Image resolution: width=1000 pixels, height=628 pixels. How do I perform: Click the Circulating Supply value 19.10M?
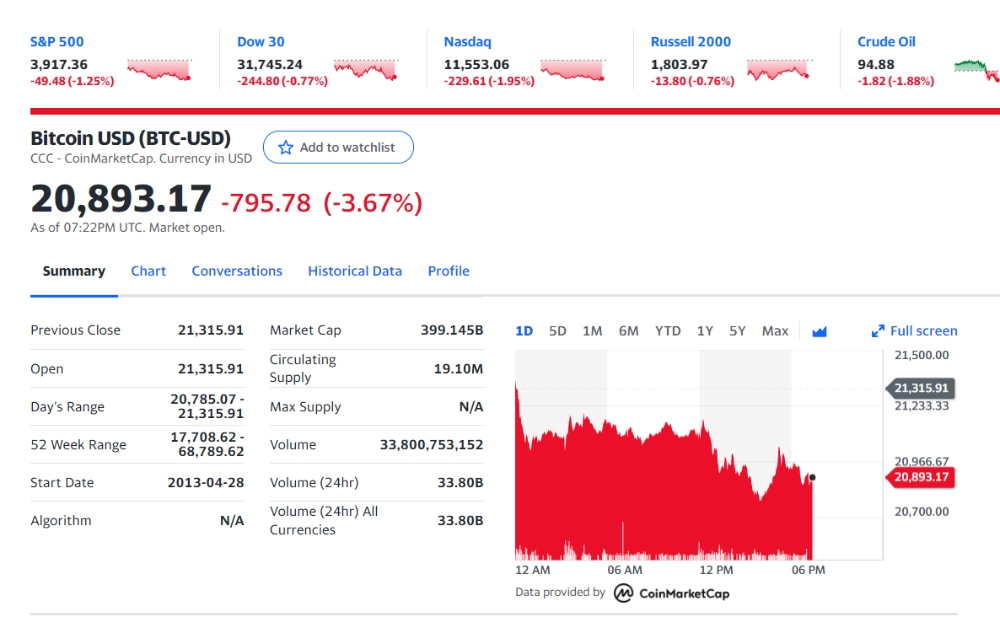tap(459, 369)
